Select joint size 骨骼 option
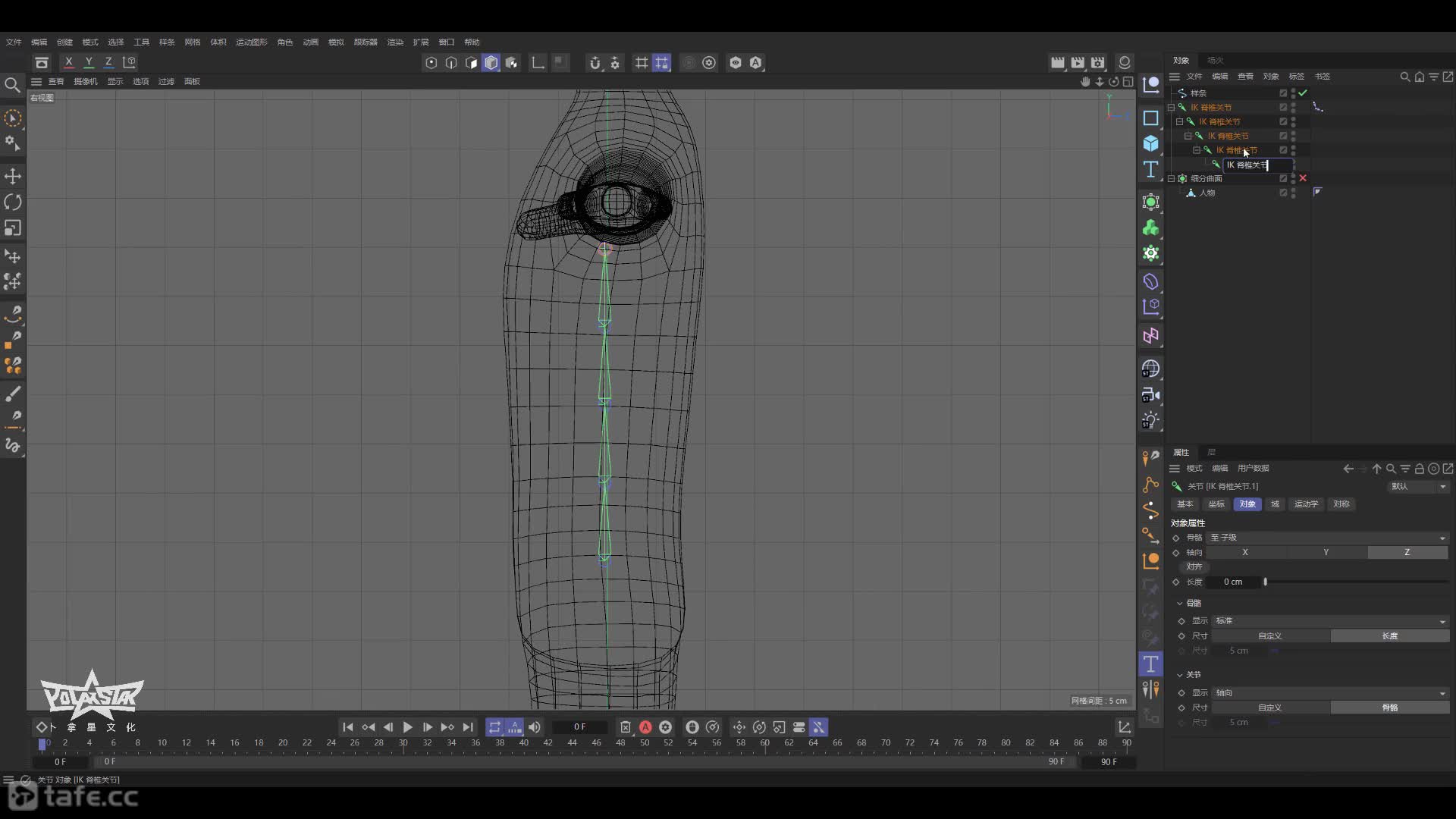 (1390, 708)
